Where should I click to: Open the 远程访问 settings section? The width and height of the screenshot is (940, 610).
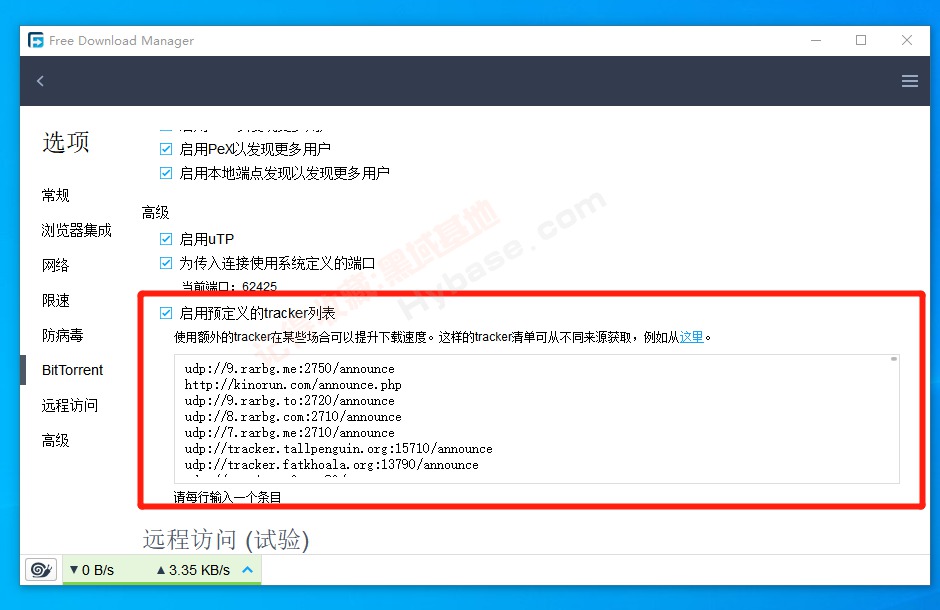tap(70, 405)
